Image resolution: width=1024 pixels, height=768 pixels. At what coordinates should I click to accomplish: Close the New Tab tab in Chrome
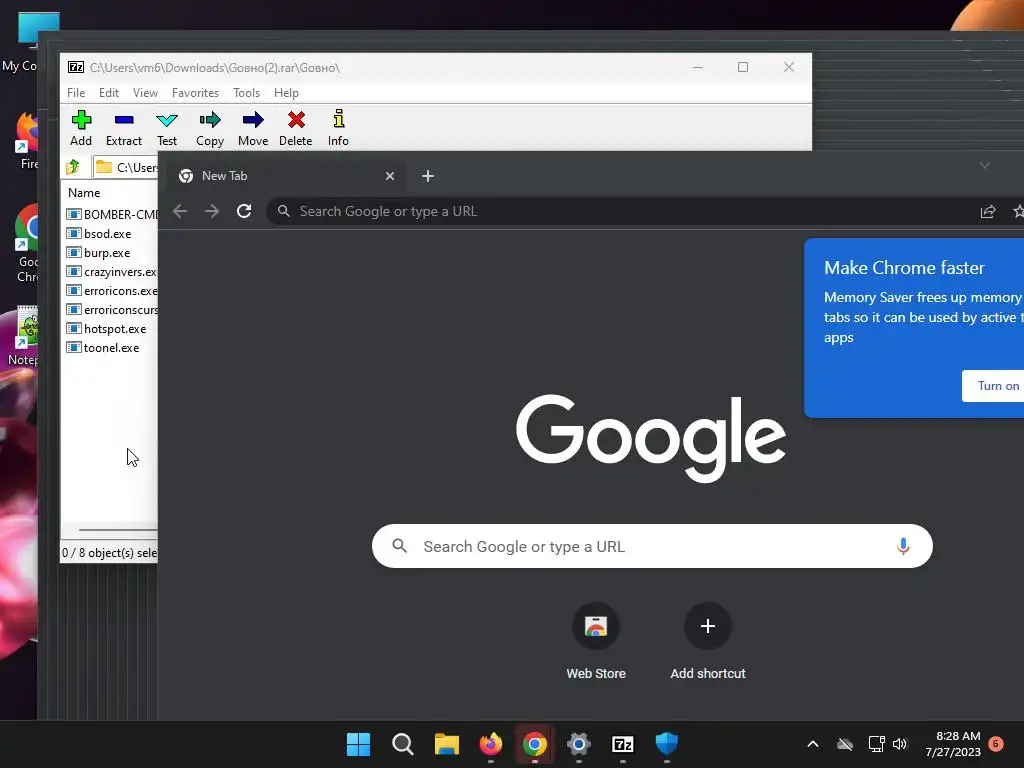pos(390,176)
